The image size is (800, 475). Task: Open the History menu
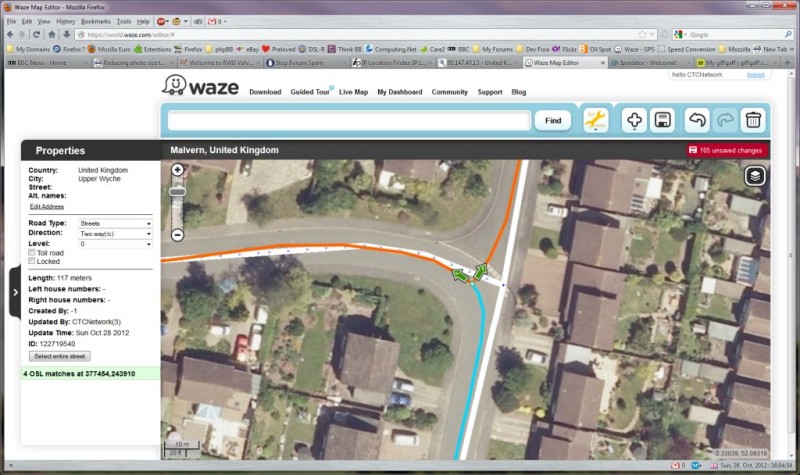tap(65, 21)
